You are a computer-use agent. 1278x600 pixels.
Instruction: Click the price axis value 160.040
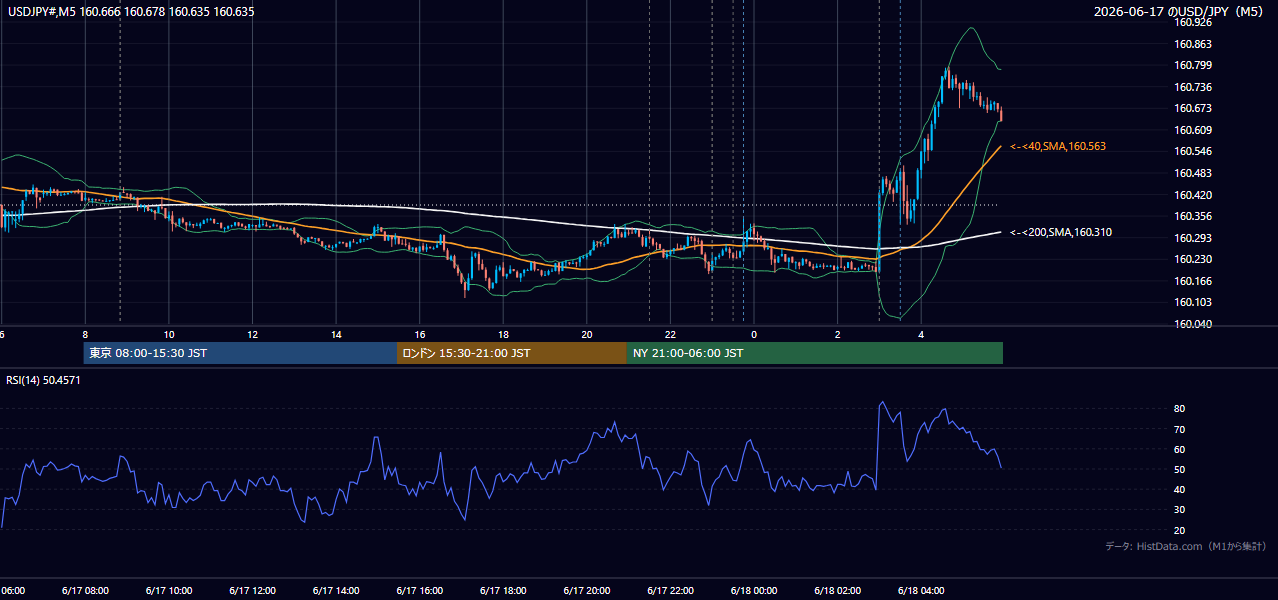click(x=1193, y=324)
